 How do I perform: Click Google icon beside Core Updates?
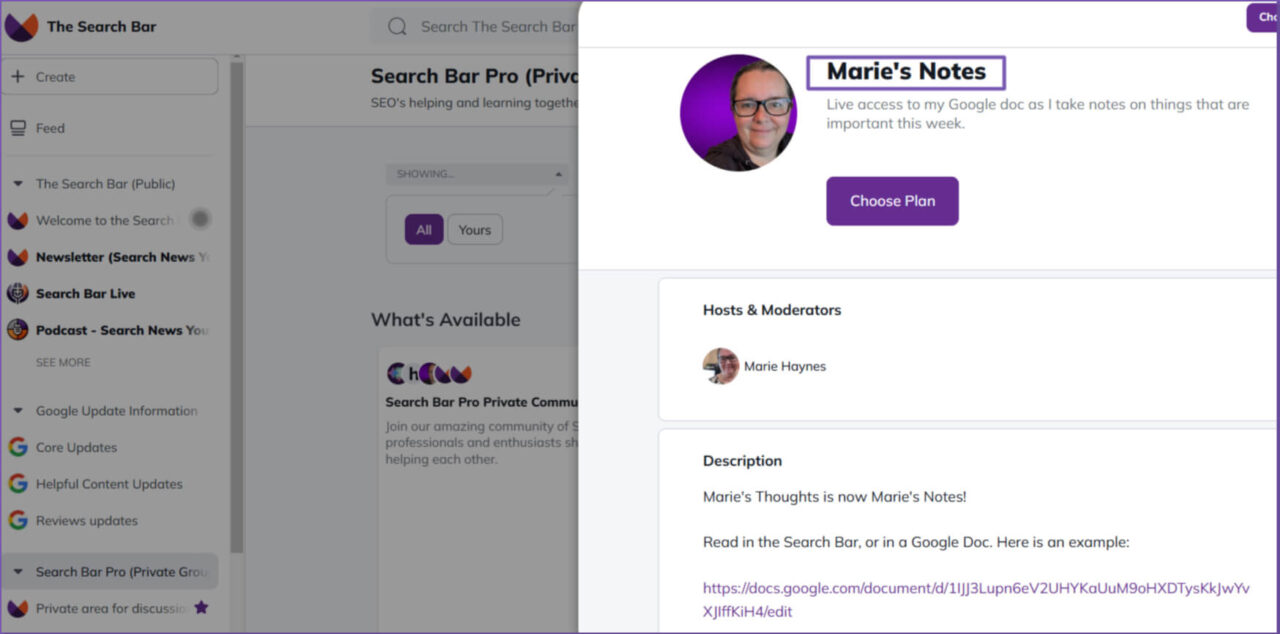pyautogui.click(x=17, y=447)
